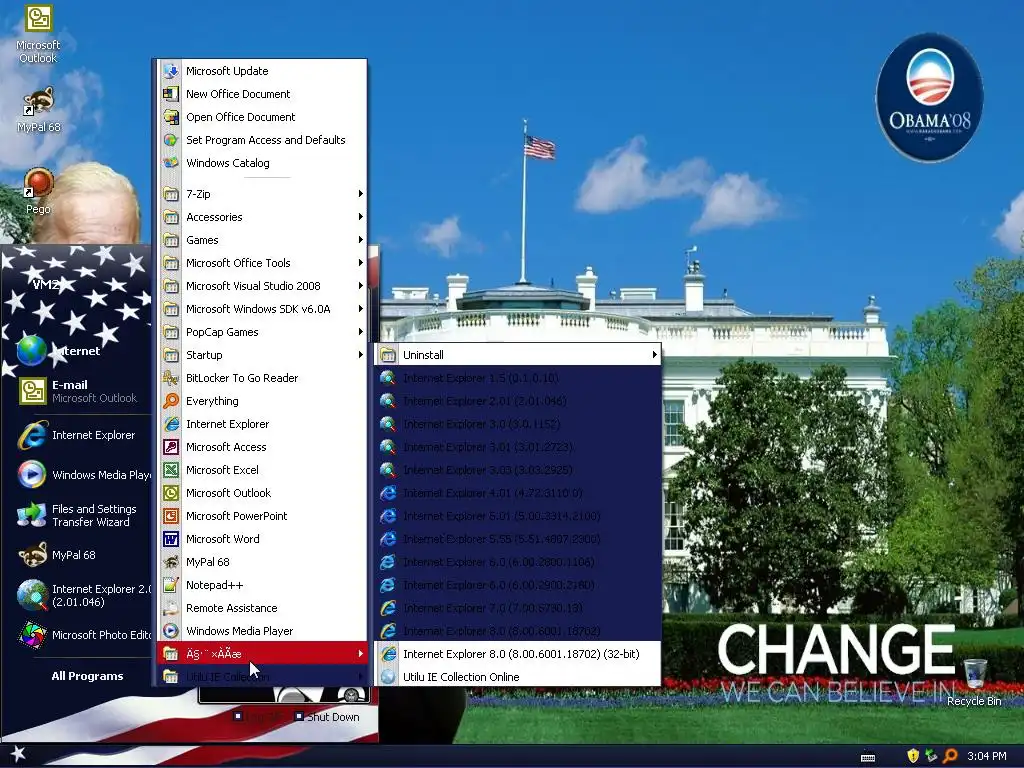1024x768 pixels.
Task: Expand the Games submenu arrow
Action: 360,240
